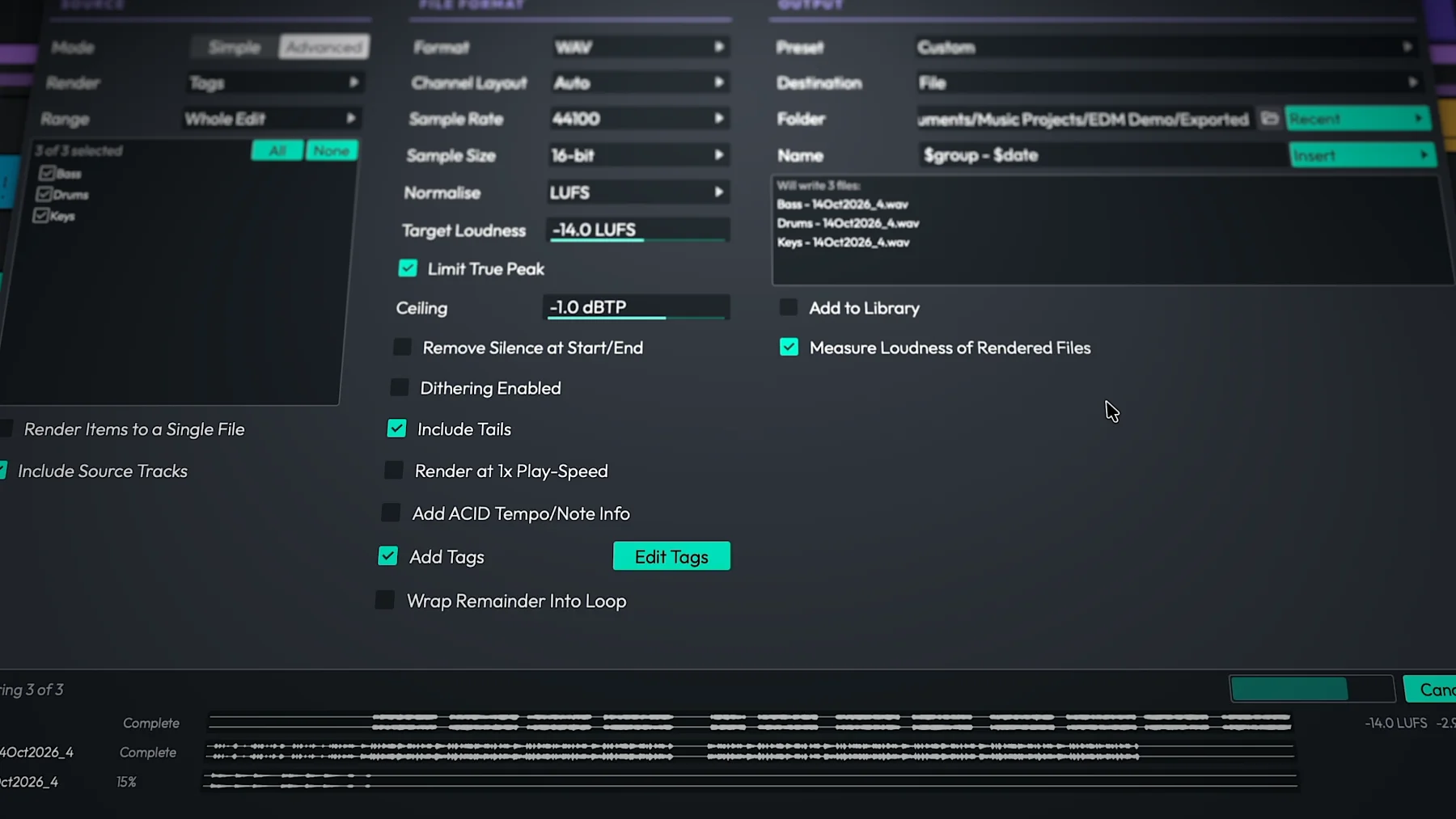Expand the Preset Custom dropdown

1166,47
